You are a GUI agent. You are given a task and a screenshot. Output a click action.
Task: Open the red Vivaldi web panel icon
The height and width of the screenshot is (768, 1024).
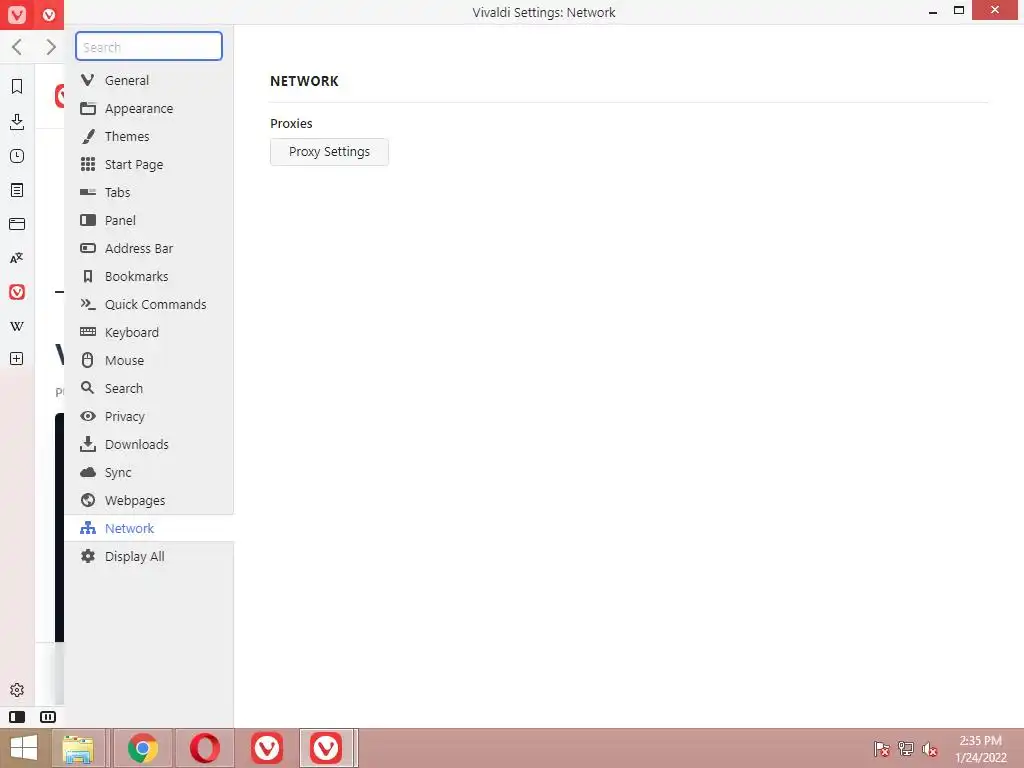click(x=17, y=292)
